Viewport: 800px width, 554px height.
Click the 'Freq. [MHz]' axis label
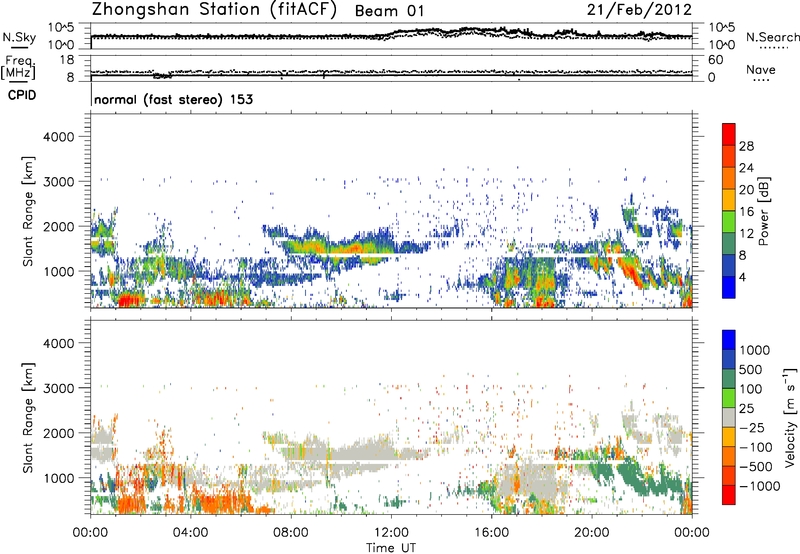18,67
